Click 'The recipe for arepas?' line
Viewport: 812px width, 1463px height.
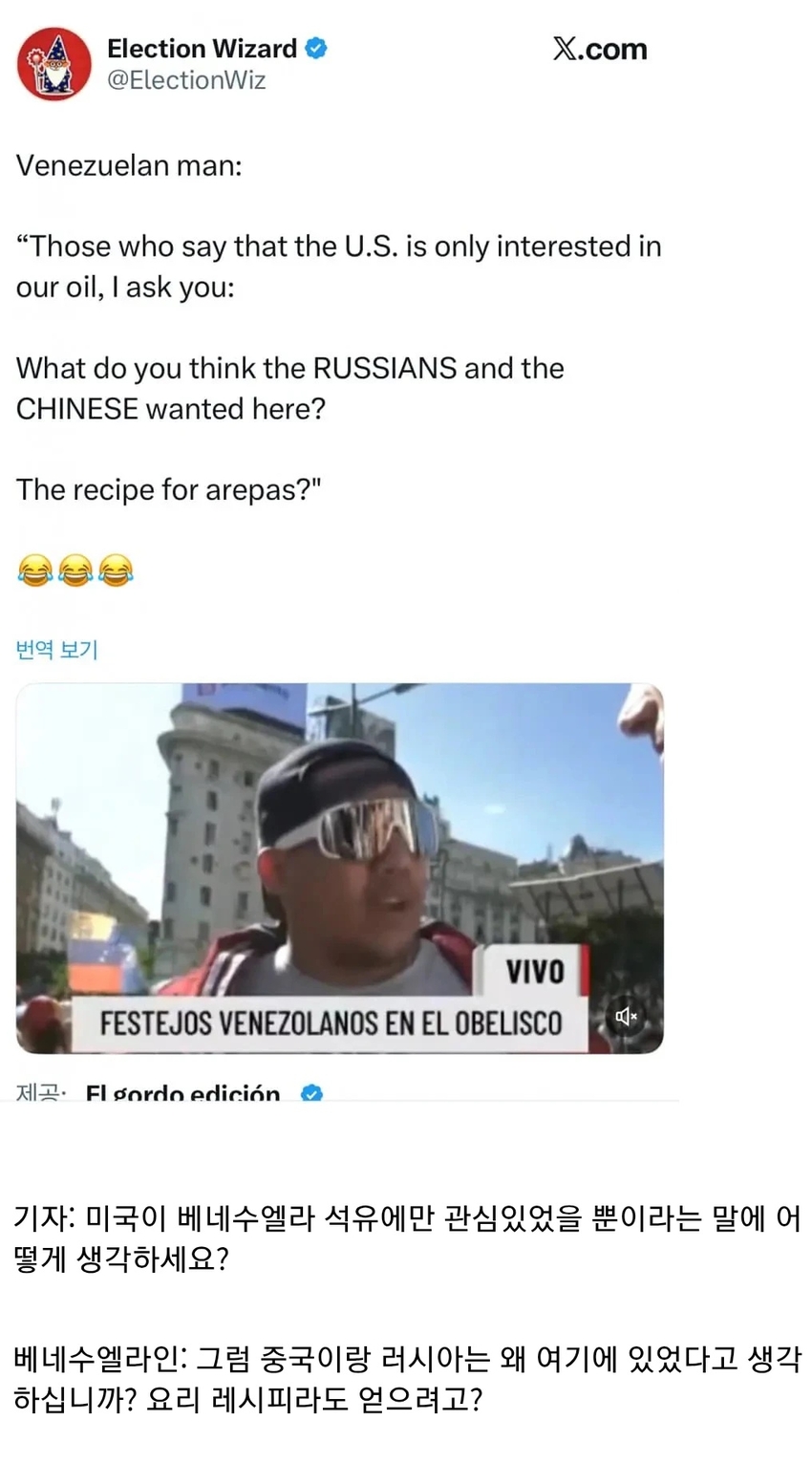tap(168, 489)
